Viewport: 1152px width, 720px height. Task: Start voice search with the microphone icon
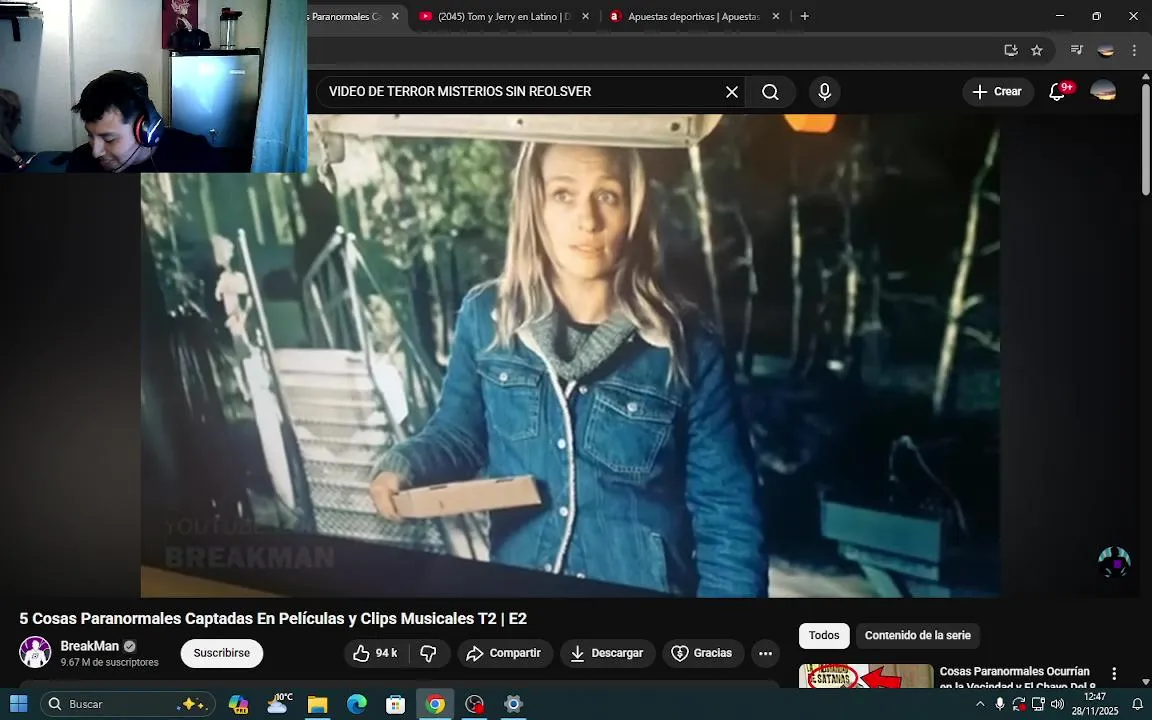[824, 92]
